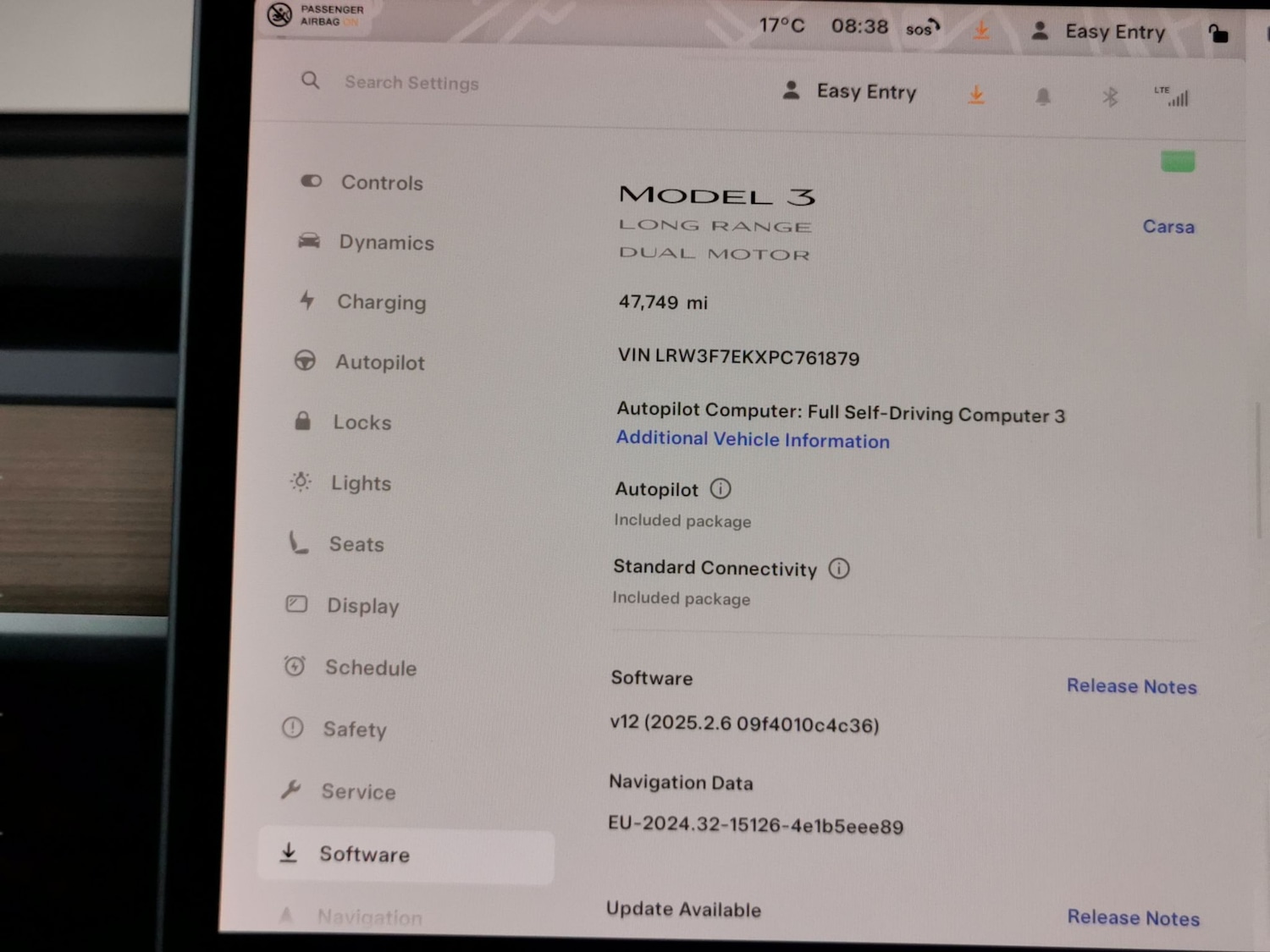1270x952 pixels.
Task: Click the Autopilot info circle icon
Action: click(x=721, y=488)
